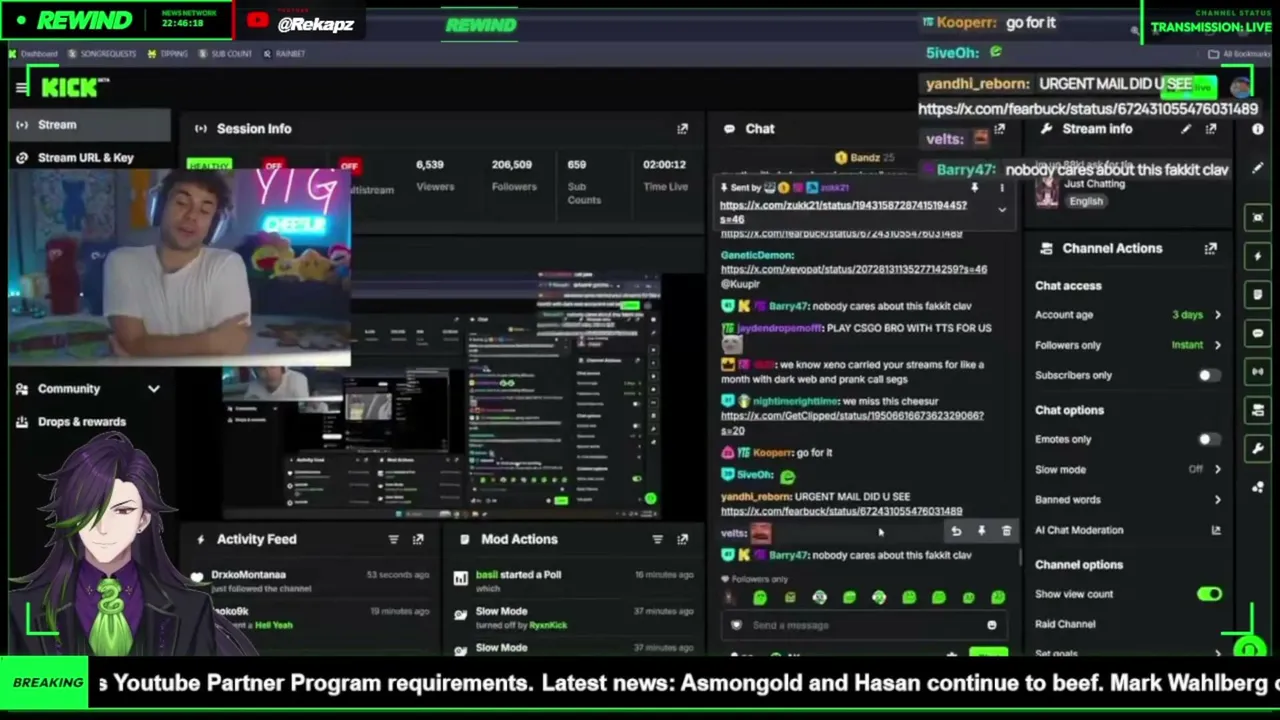Toggle Emotes only chat mode

[x=1209, y=439]
